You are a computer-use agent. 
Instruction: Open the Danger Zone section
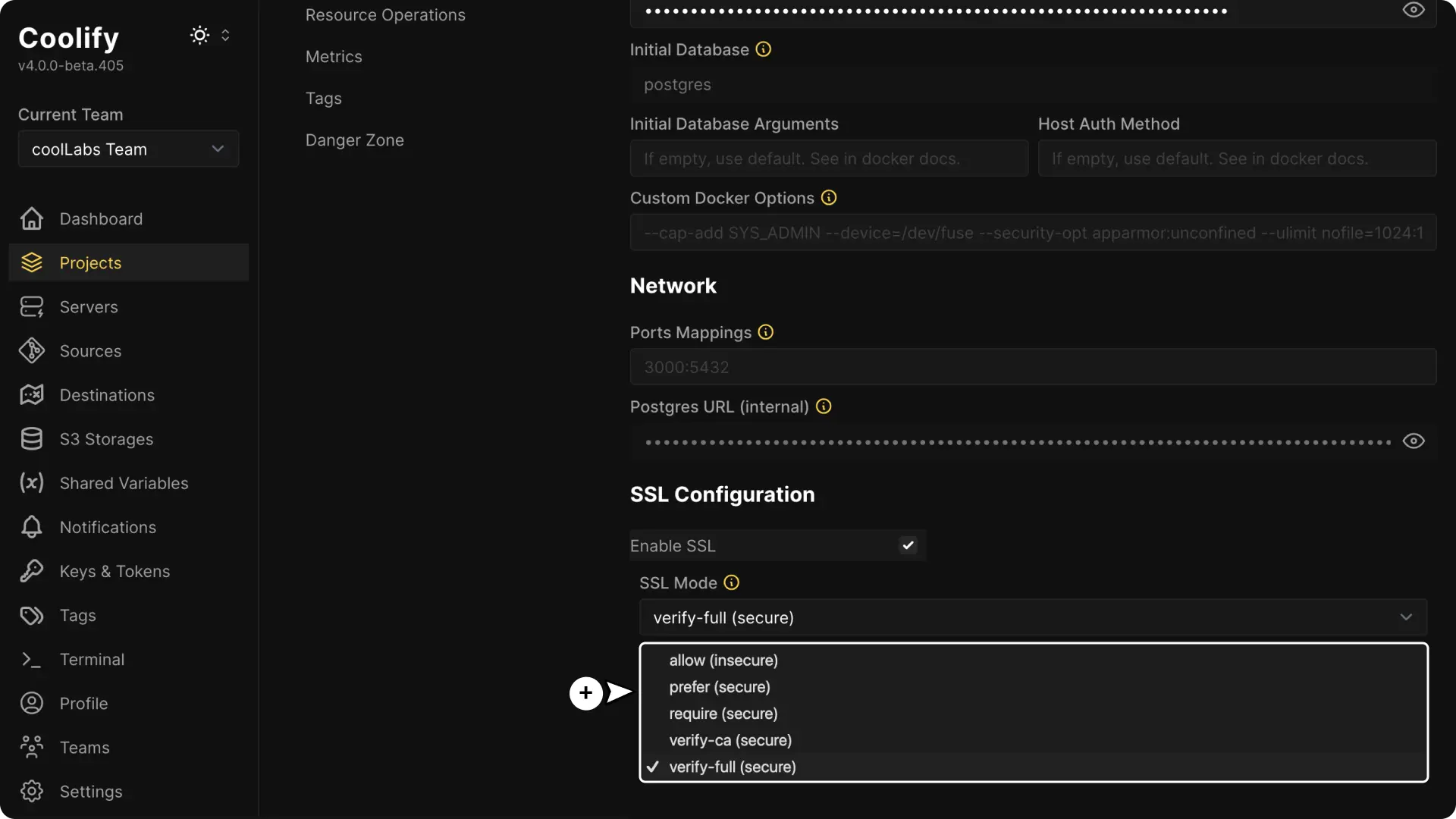(x=354, y=140)
